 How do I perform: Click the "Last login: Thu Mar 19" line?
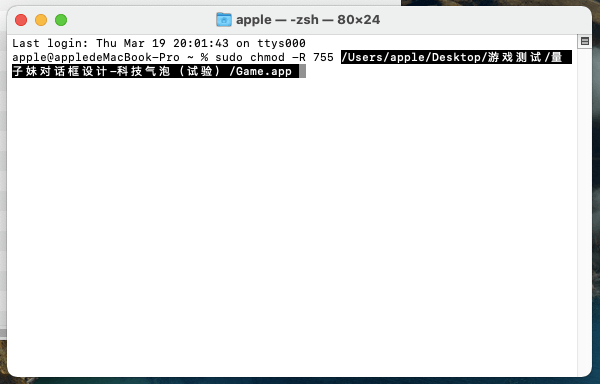click(159, 43)
